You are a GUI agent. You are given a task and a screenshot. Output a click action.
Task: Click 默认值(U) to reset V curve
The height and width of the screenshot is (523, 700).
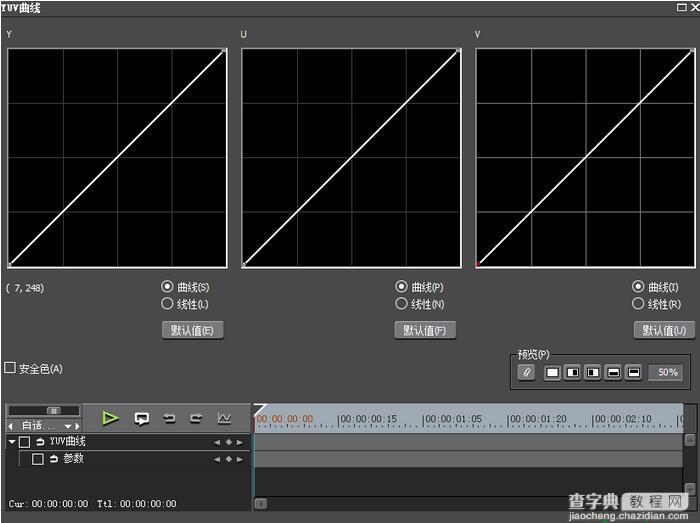pos(664,330)
